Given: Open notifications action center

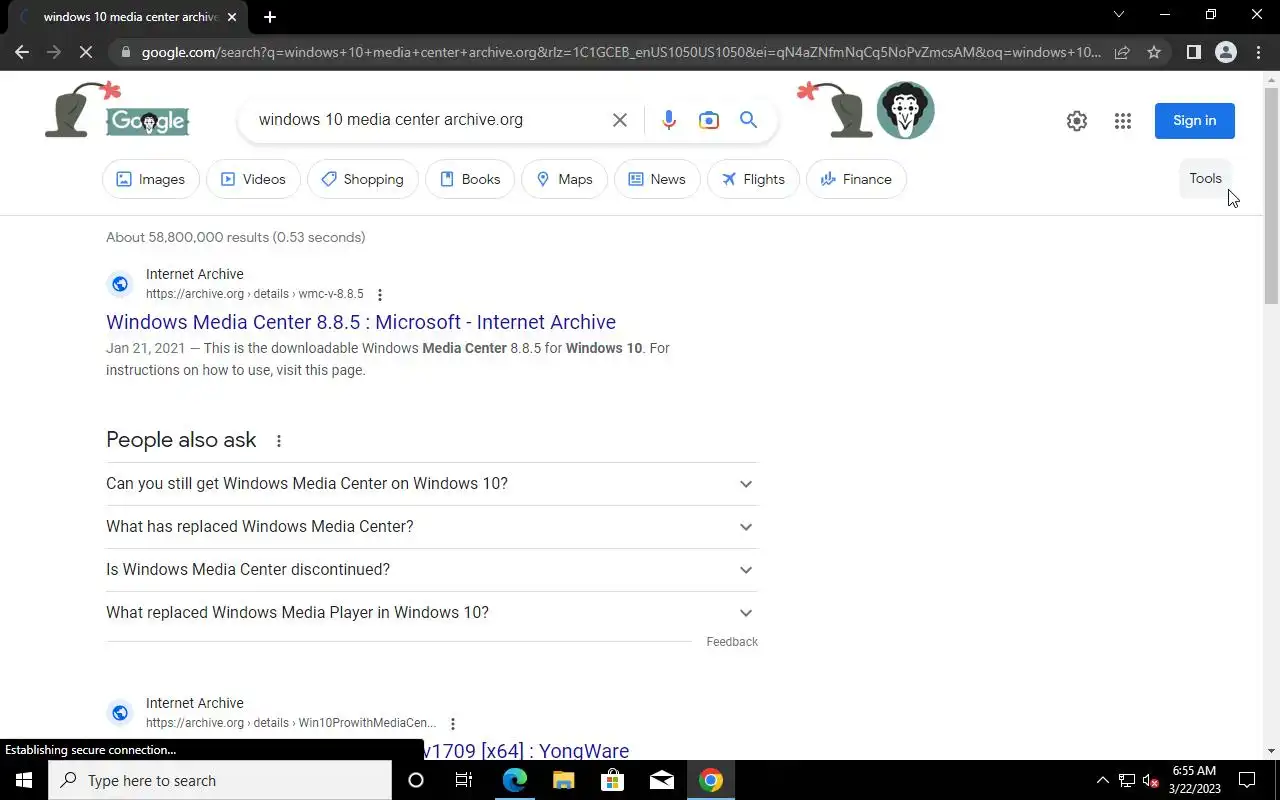Looking at the screenshot, I should pyautogui.click(x=1247, y=780).
